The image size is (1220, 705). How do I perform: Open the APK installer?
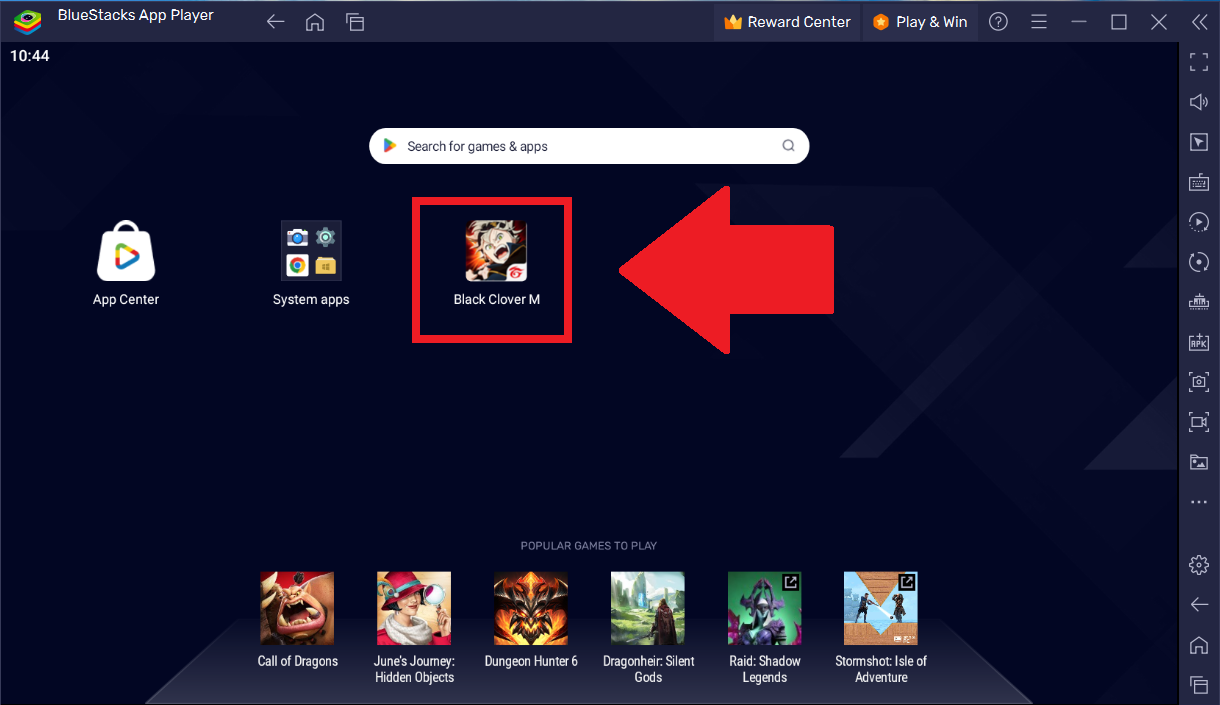click(1198, 342)
